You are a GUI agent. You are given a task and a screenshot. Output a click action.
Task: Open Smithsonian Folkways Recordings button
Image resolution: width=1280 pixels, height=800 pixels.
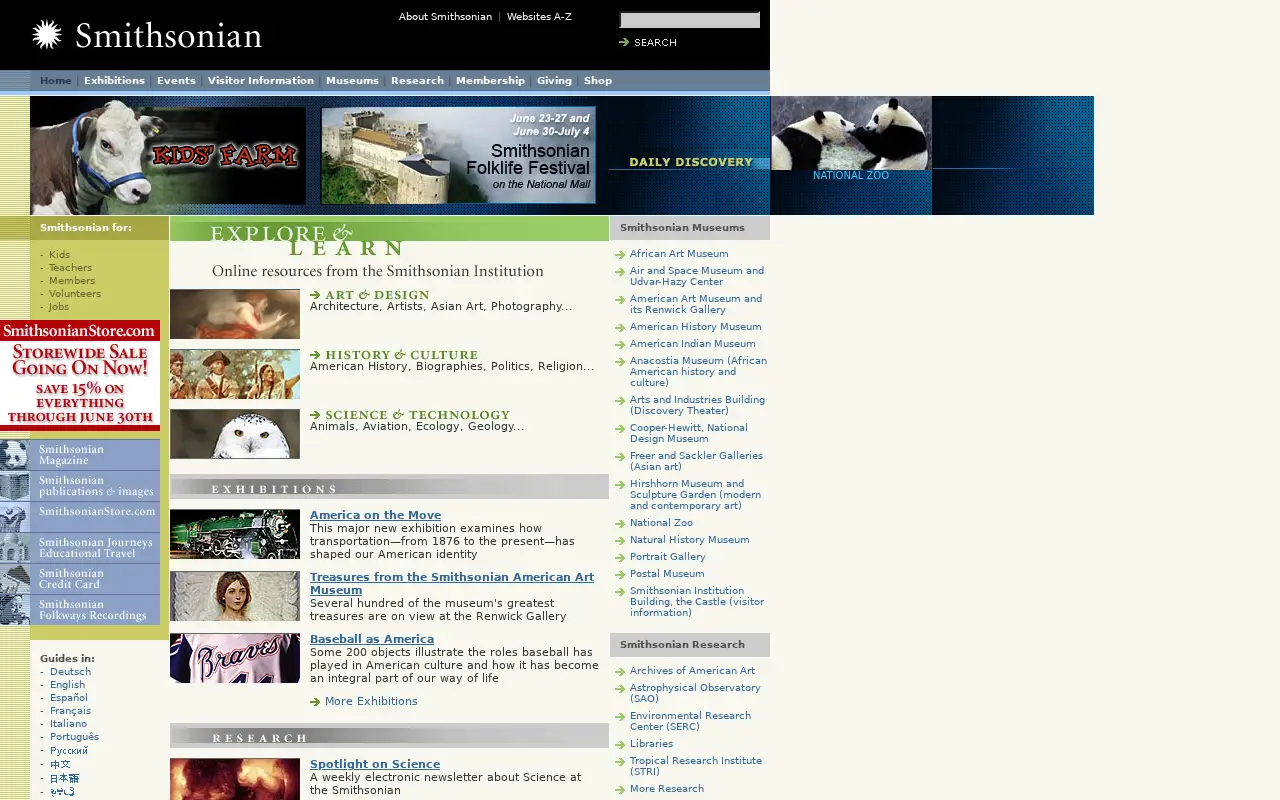click(80, 610)
